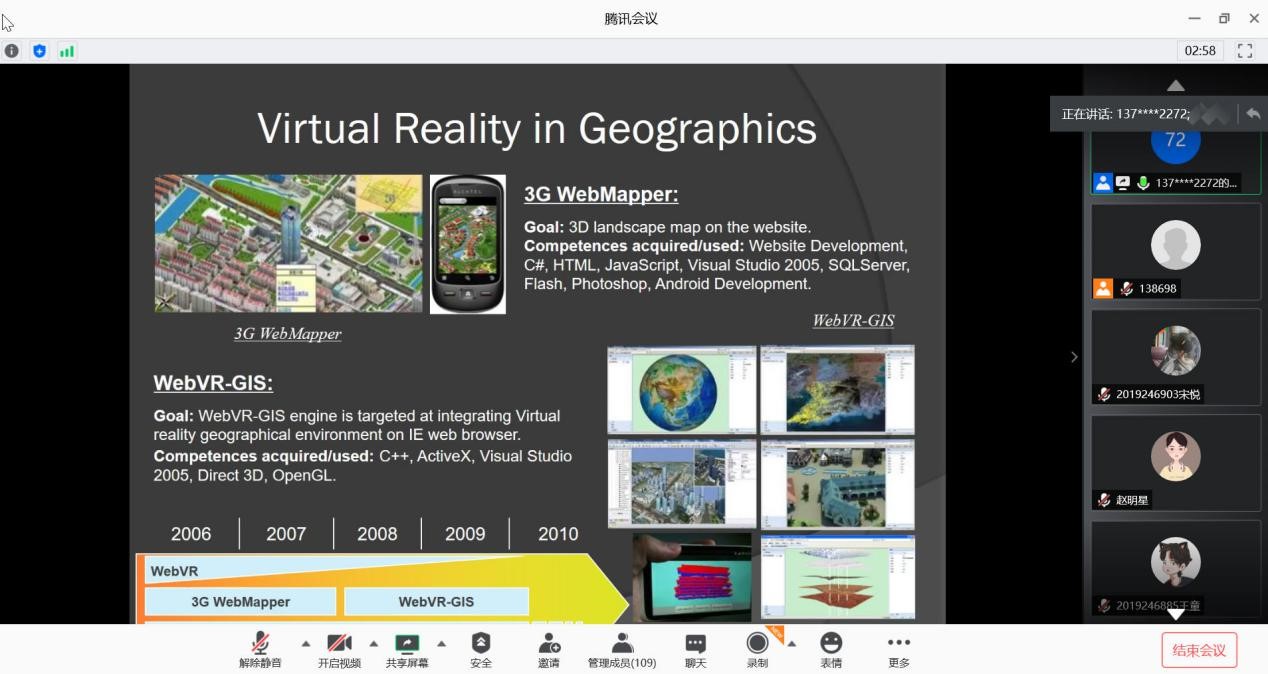Select the 2019246903宋悦 participant tile
Viewport: 1268px width, 674px height.
tap(1176, 357)
